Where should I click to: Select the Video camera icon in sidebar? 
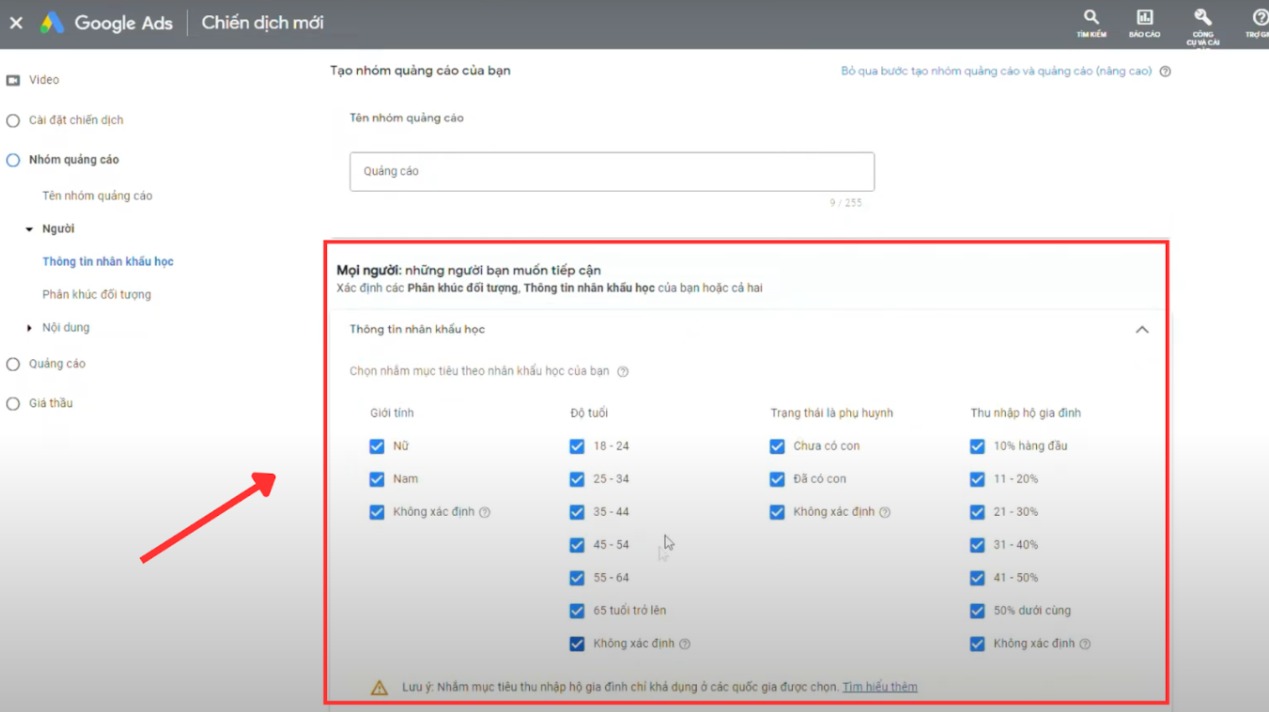click(x=15, y=79)
